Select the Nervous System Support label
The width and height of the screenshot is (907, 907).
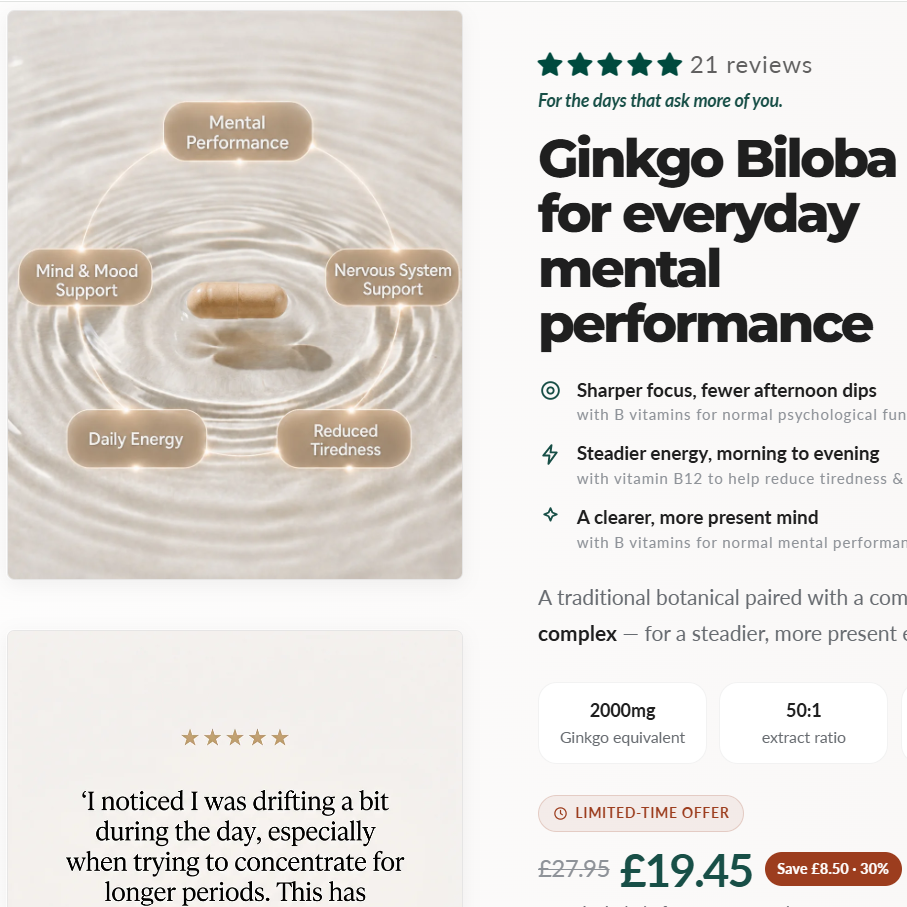[x=393, y=278]
